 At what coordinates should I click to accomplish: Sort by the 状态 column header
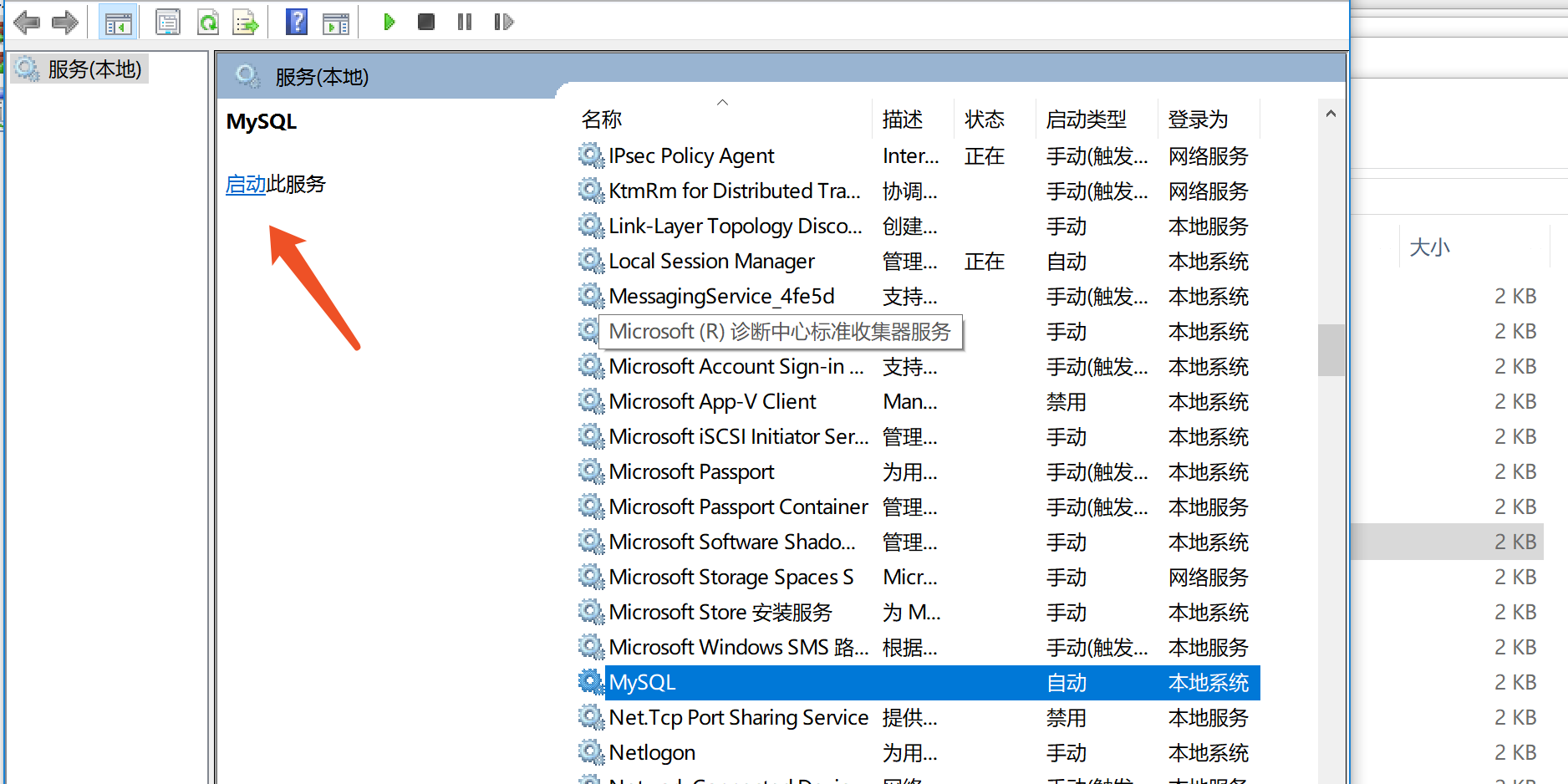pyautogui.click(x=984, y=120)
